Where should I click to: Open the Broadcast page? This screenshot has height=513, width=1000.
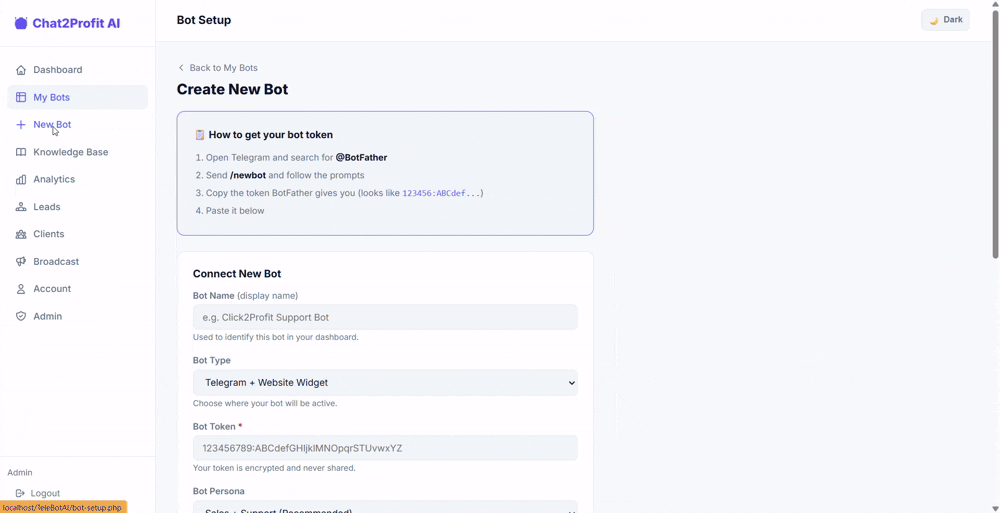77,262
